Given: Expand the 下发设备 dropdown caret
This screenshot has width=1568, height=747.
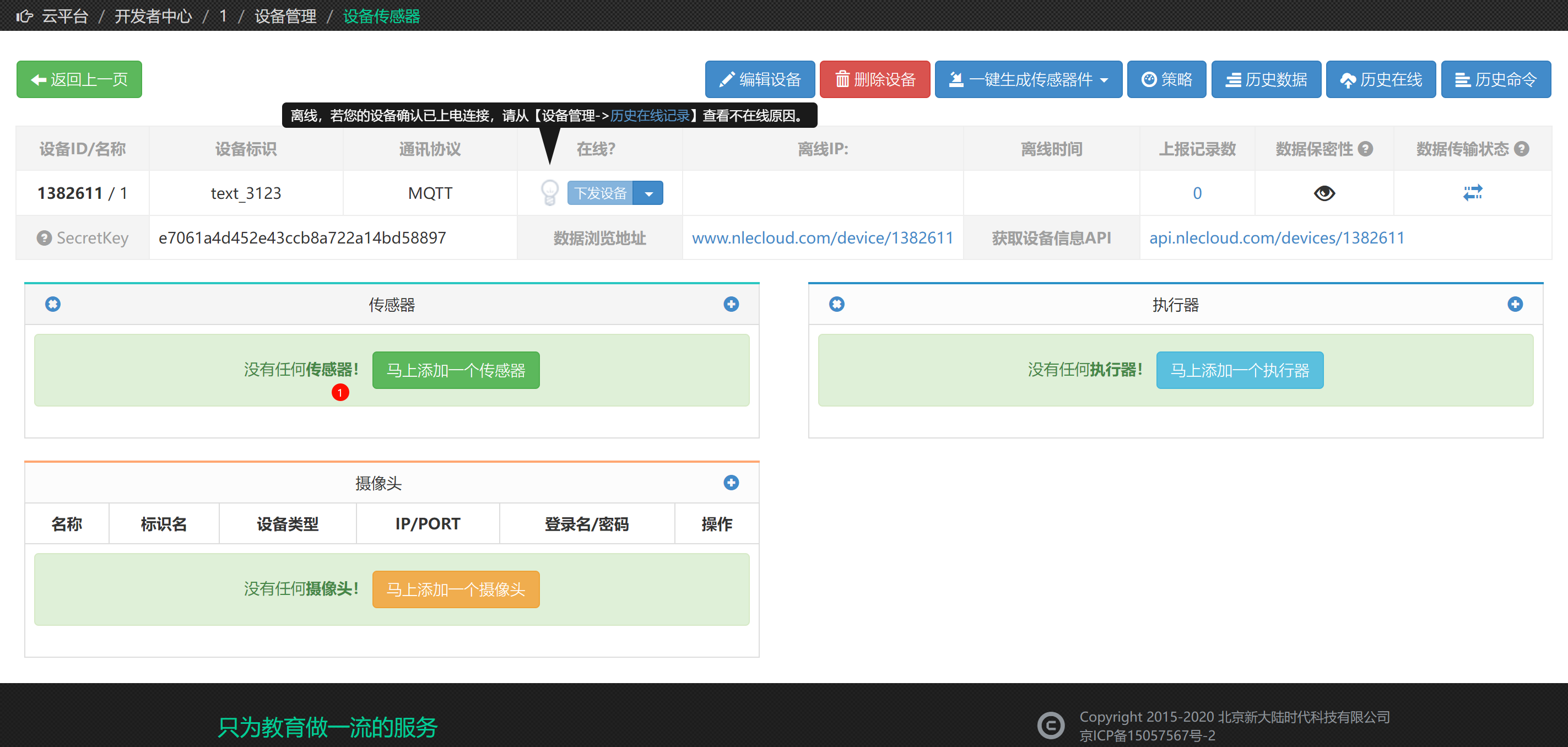Looking at the screenshot, I should pos(648,193).
